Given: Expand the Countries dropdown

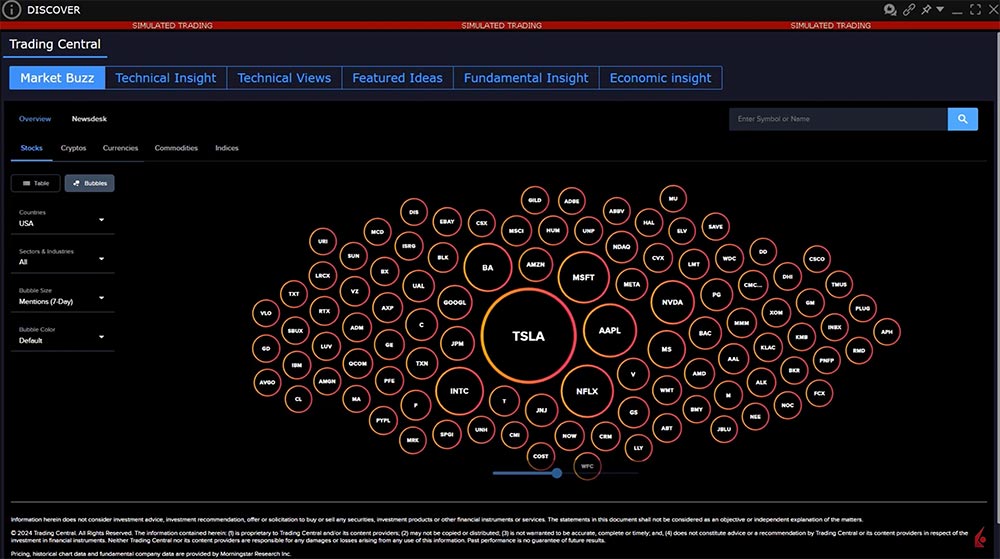Looking at the screenshot, I should [62, 219].
